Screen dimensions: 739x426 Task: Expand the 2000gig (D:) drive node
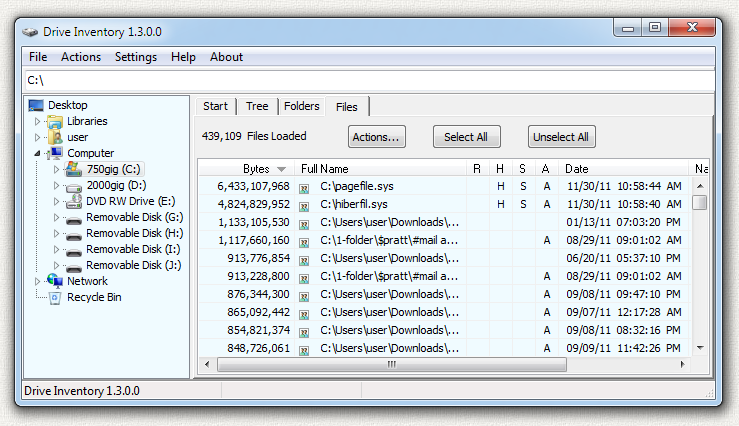(x=57, y=186)
